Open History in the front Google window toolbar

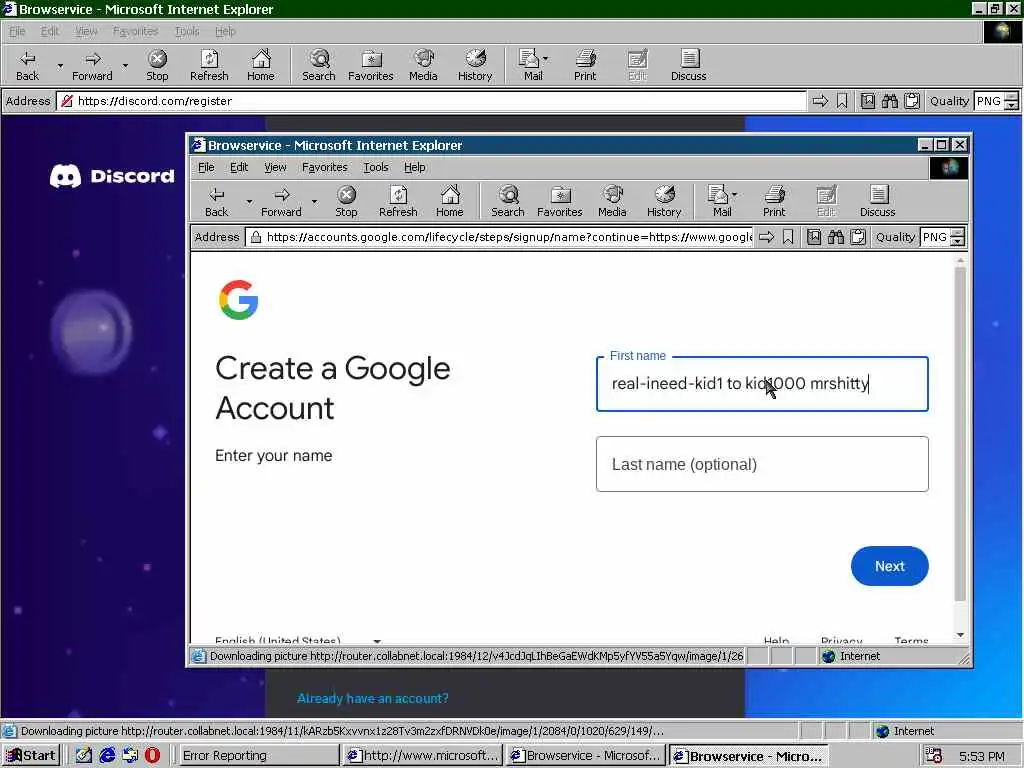[x=664, y=201]
